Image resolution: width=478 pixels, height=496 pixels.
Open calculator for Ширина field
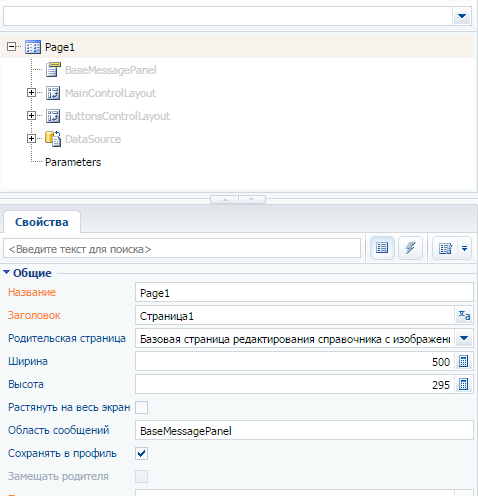point(464,361)
